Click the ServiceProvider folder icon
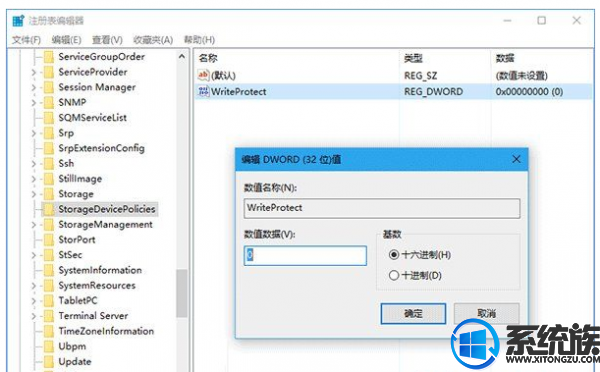Image resolution: width=600 pixels, height=372 pixels. (x=49, y=72)
